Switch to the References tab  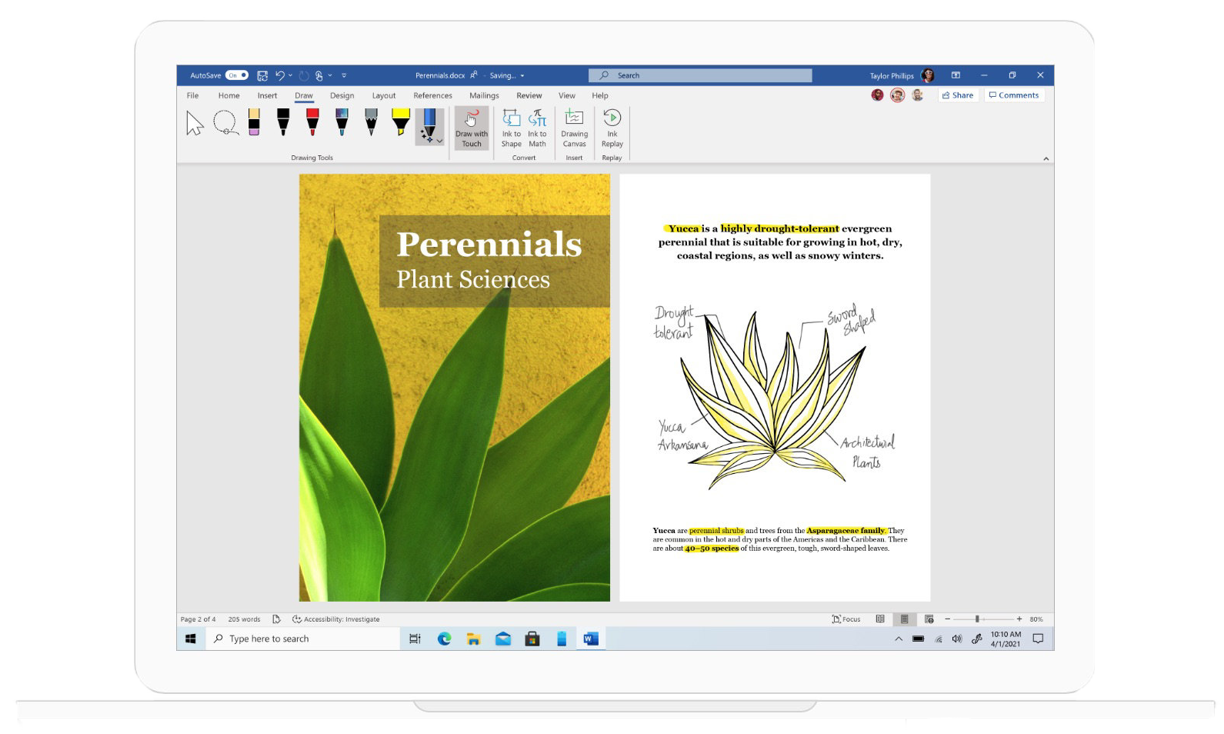pyautogui.click(x=433, y=96)
